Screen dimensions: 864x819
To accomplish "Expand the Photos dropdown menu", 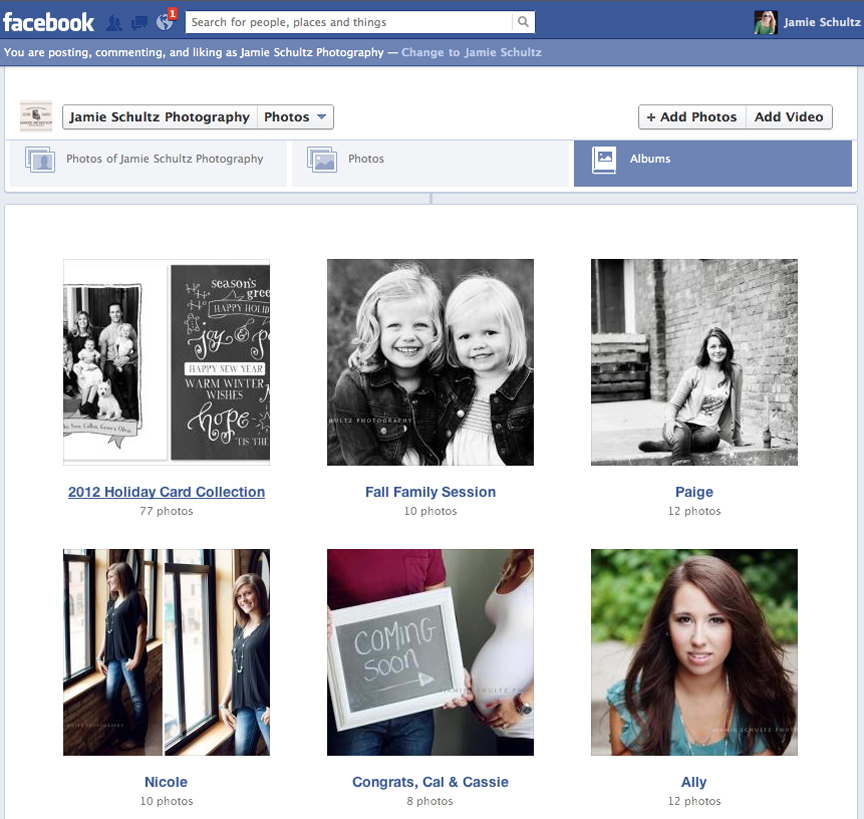I will (x=296, y=117).
